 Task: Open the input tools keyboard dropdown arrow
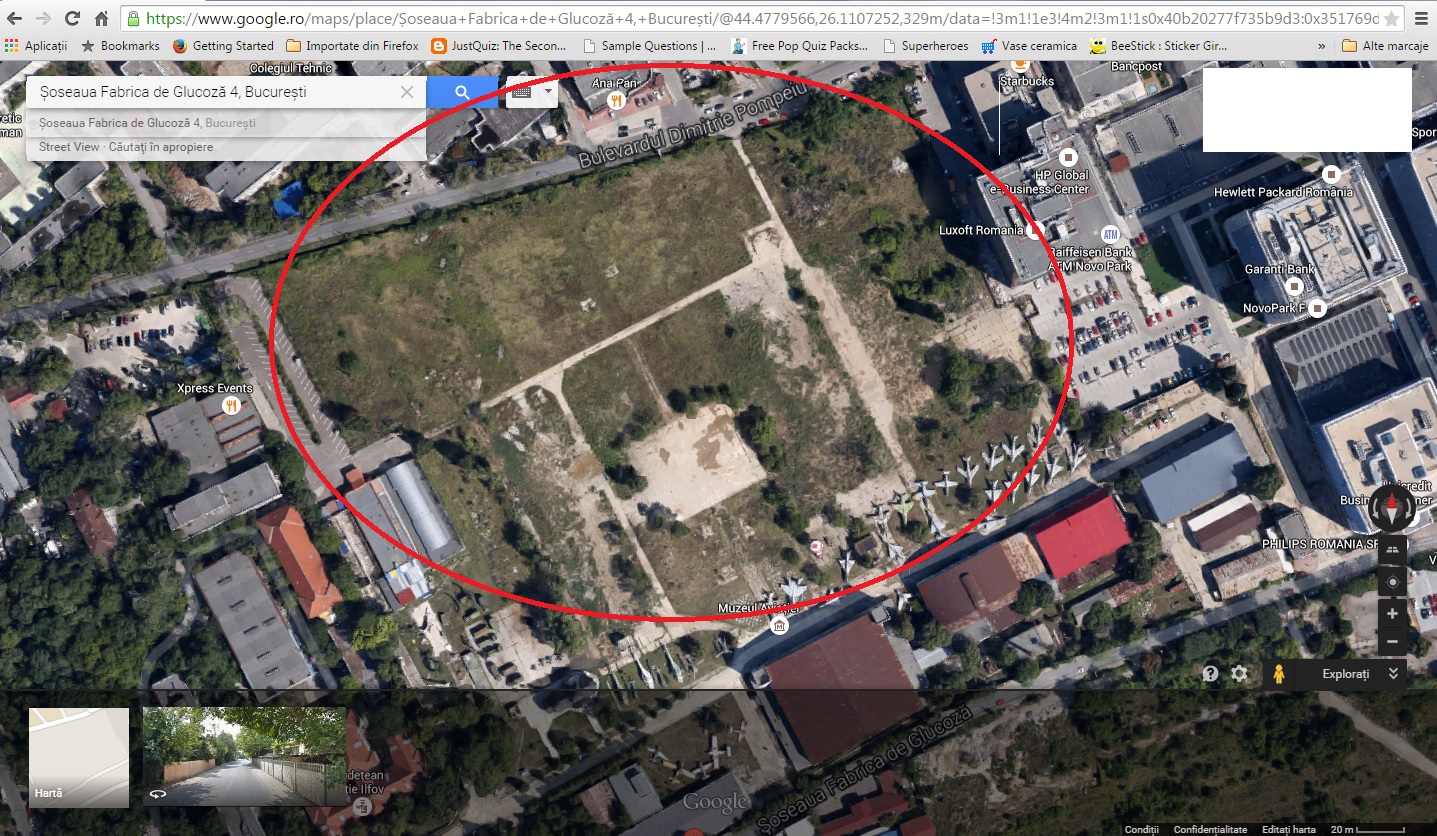pyautogui.click(x=548, y=93)
